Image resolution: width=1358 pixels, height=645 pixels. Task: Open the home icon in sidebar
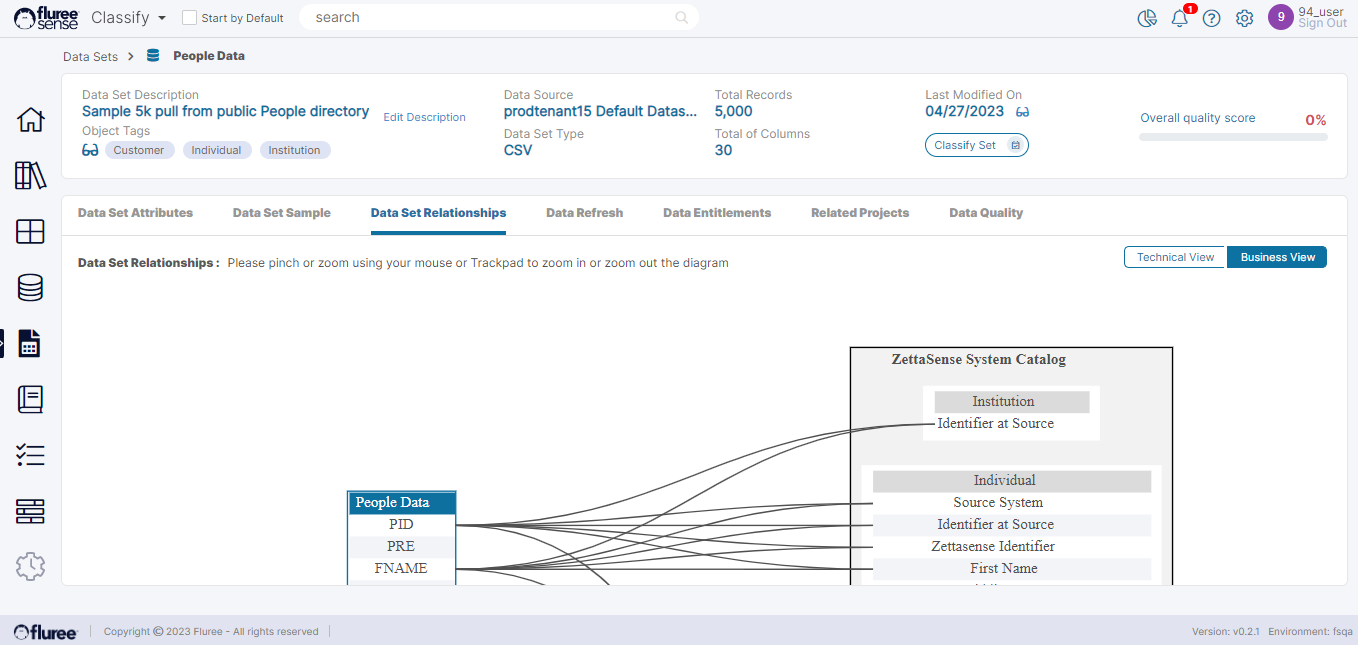click(x=31, y=120)
